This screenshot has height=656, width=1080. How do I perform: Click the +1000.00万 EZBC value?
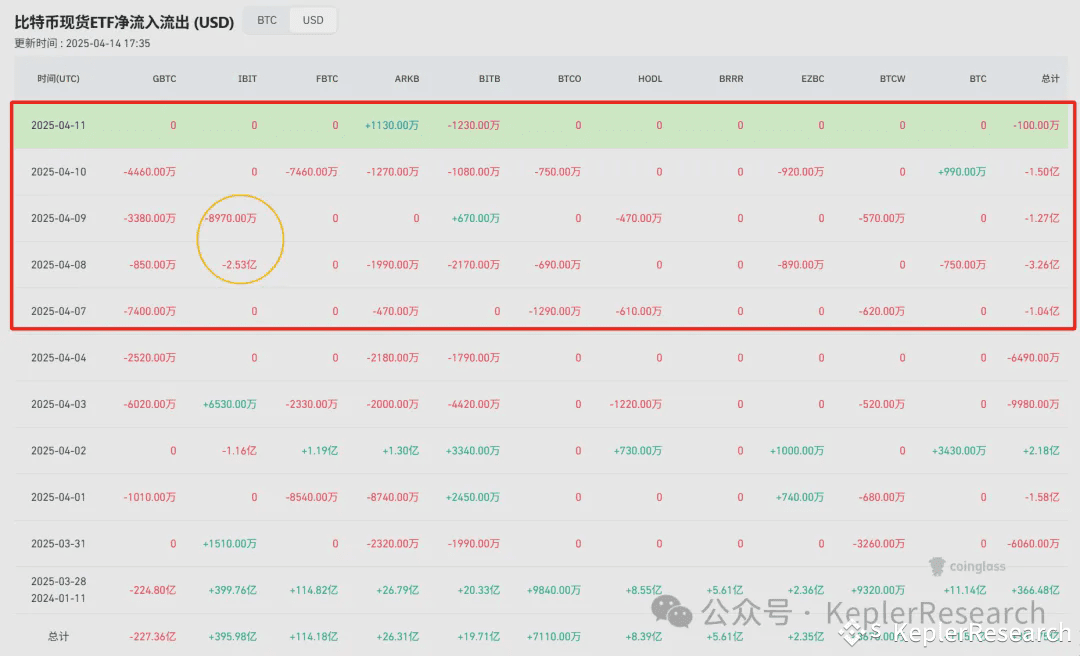click(797, 451)
